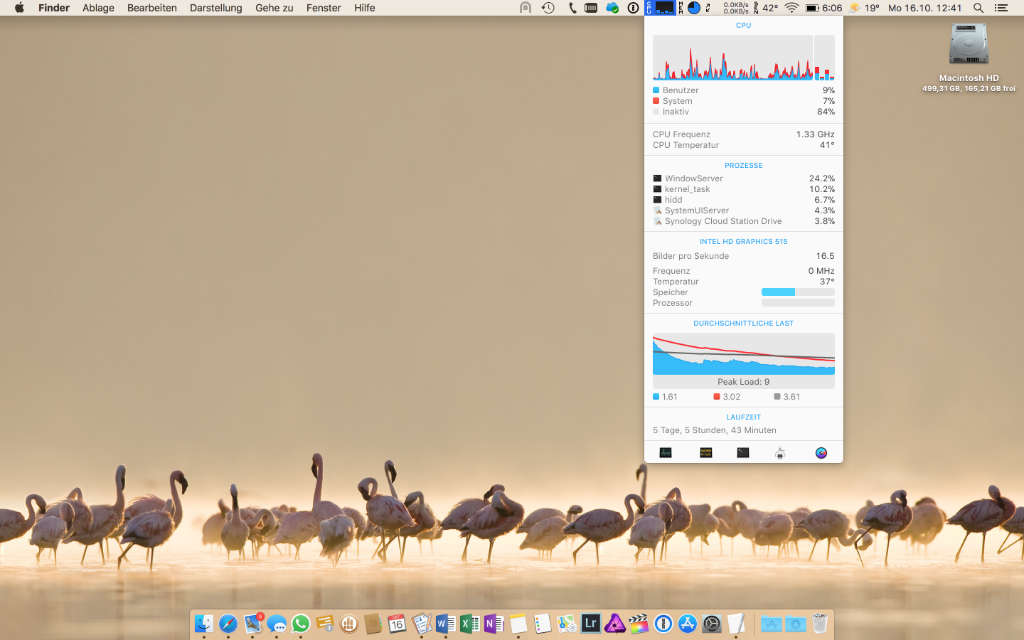This screenshot has height=640, width=1024.
Task: Open Synology Cloud Station menu bar icon
Action: click(x=612, y=8)
